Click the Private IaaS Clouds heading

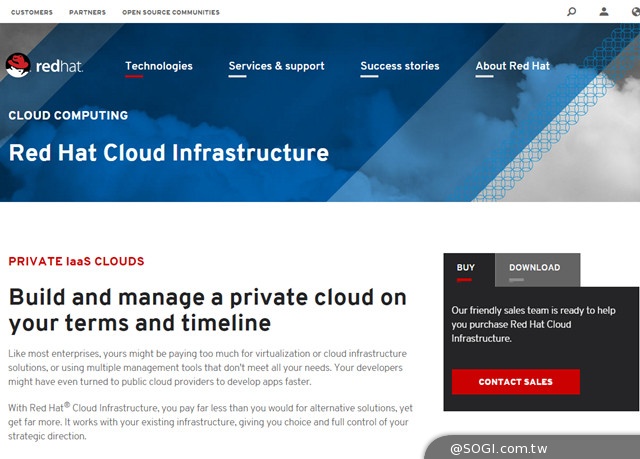pos(76,262)
